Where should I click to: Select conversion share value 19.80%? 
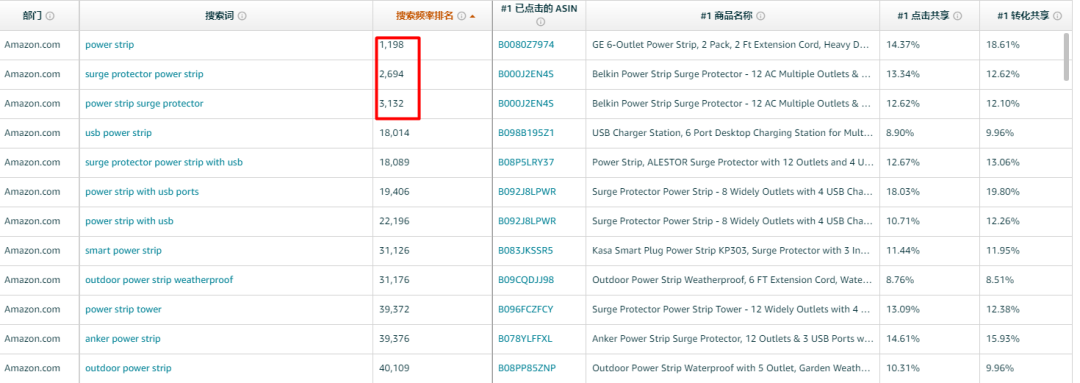[x=1003, y=192]
